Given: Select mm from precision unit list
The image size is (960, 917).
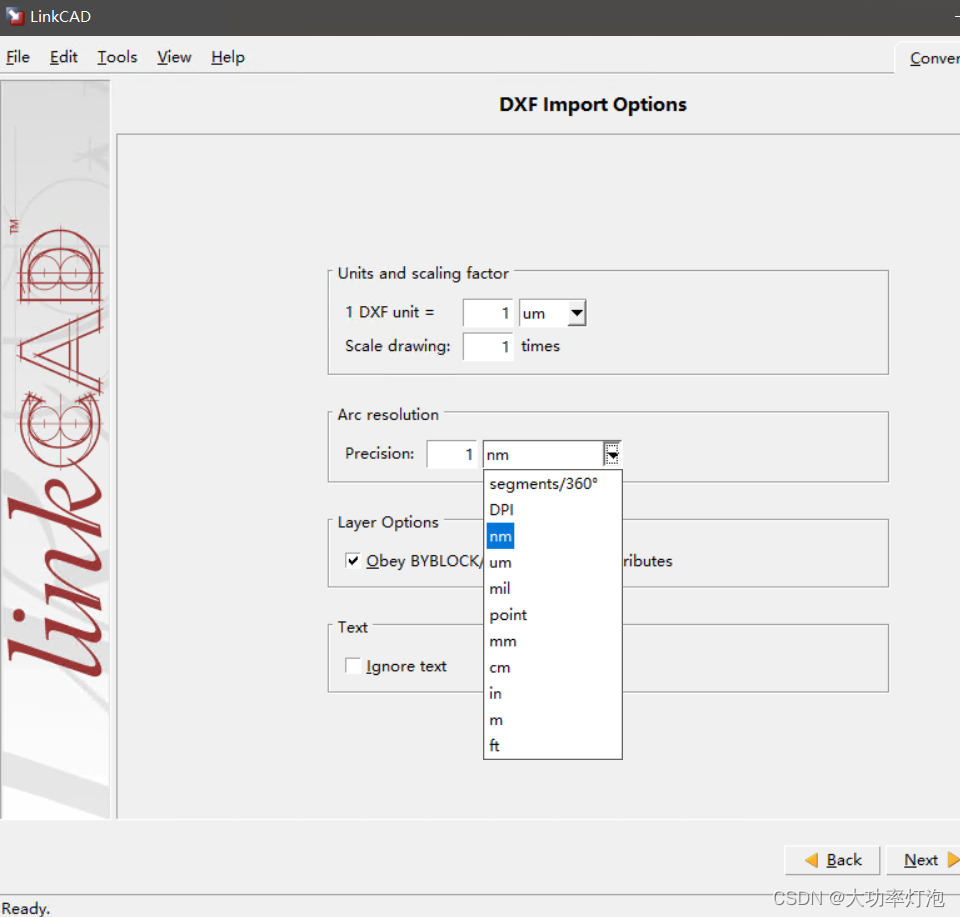Looking at the screenshot, I should click(552, 642).
